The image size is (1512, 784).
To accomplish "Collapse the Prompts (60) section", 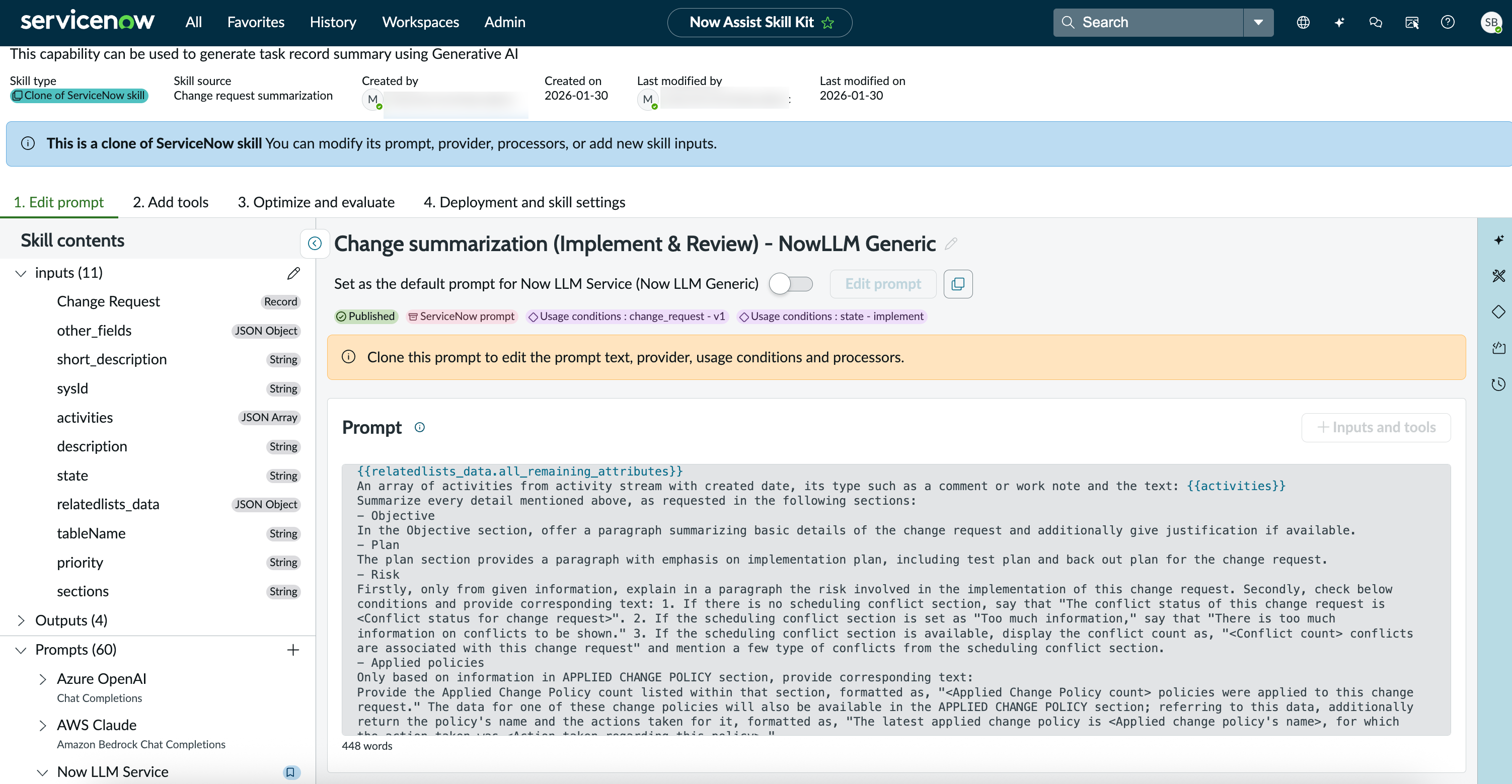I will (21, 650).
